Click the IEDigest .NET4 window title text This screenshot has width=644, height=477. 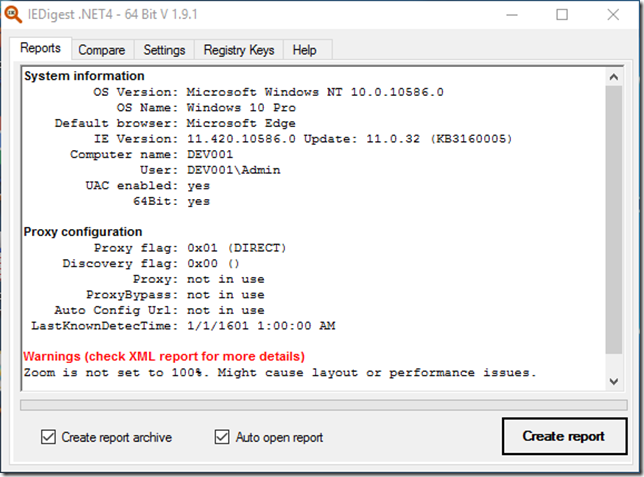[113, 14]
